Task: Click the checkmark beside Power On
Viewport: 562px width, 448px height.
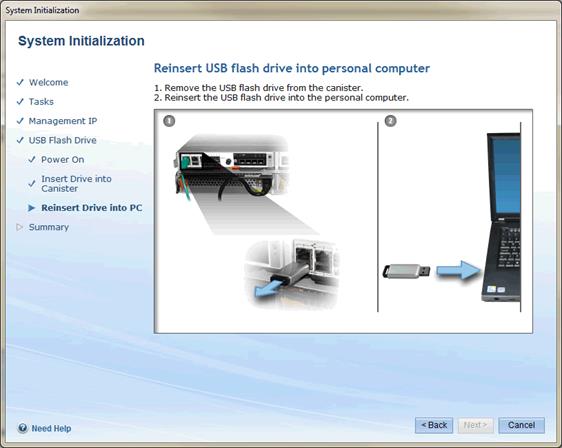Action: click(32, 159)
